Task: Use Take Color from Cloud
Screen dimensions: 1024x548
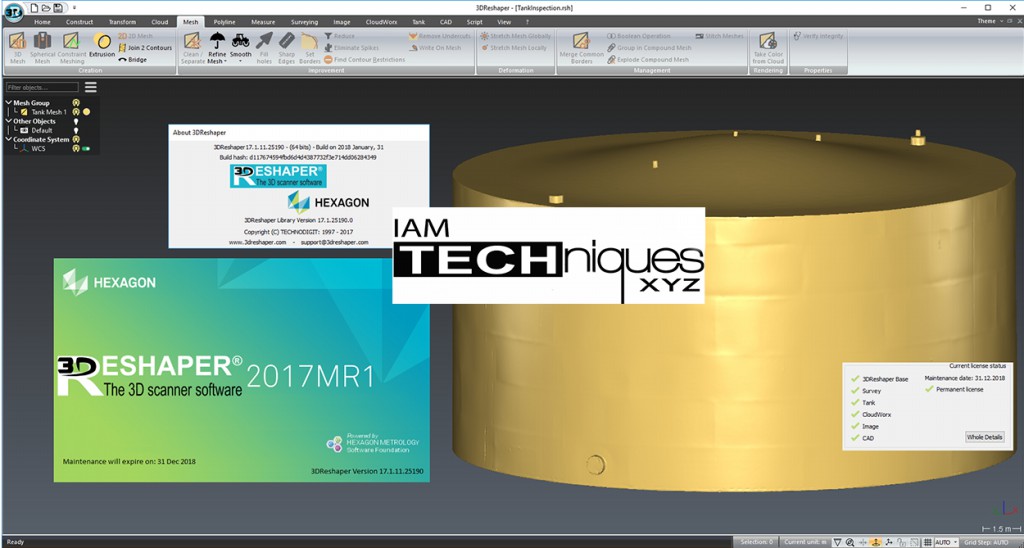Action: click(767, 48)
